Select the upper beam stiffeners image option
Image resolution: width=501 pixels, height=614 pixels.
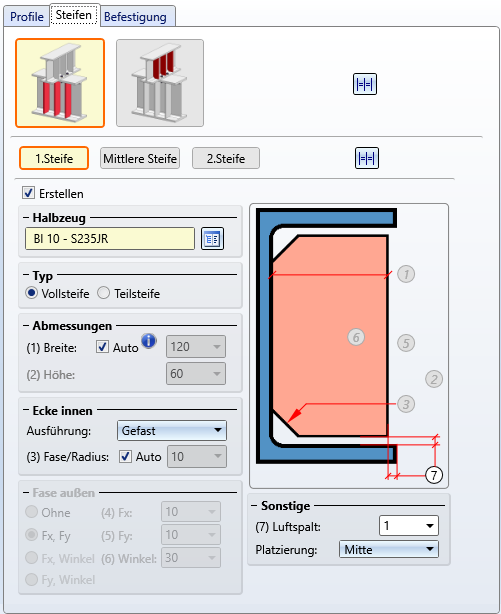pyautogui.click(x=160, y=83)
